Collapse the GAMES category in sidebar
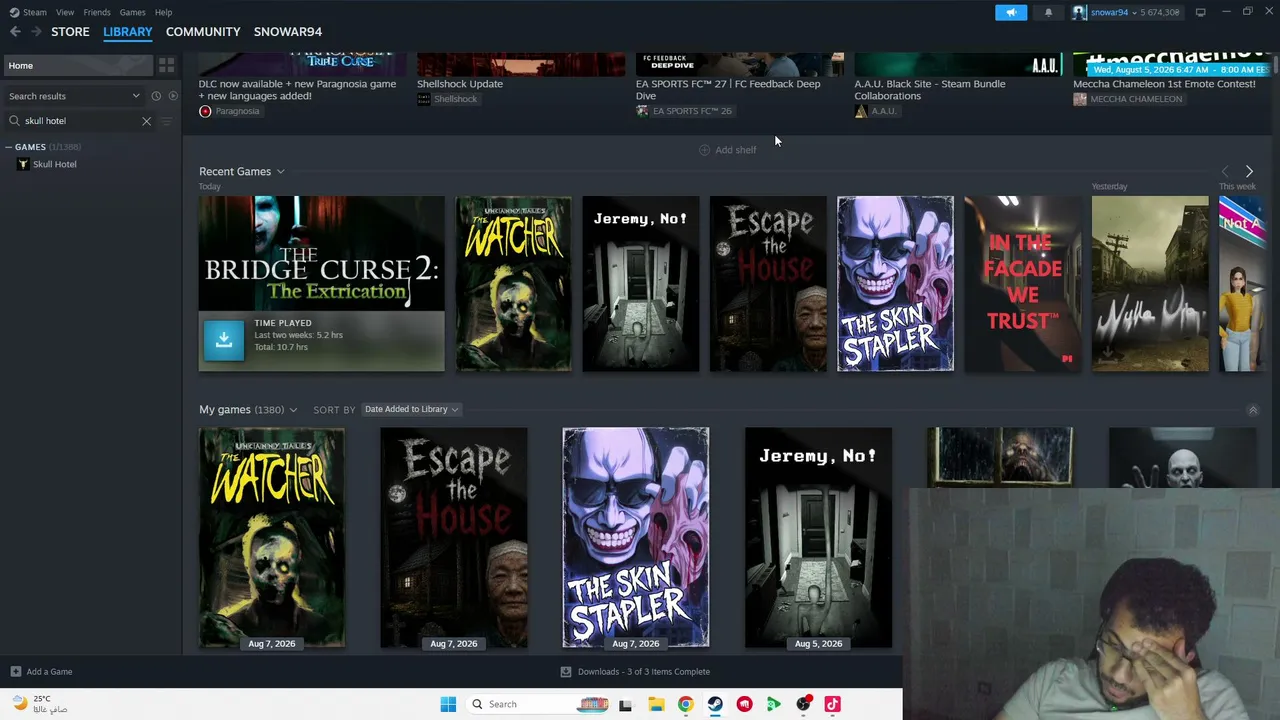The height and width of the screenshot is (720, 1280). click(9, 147)
